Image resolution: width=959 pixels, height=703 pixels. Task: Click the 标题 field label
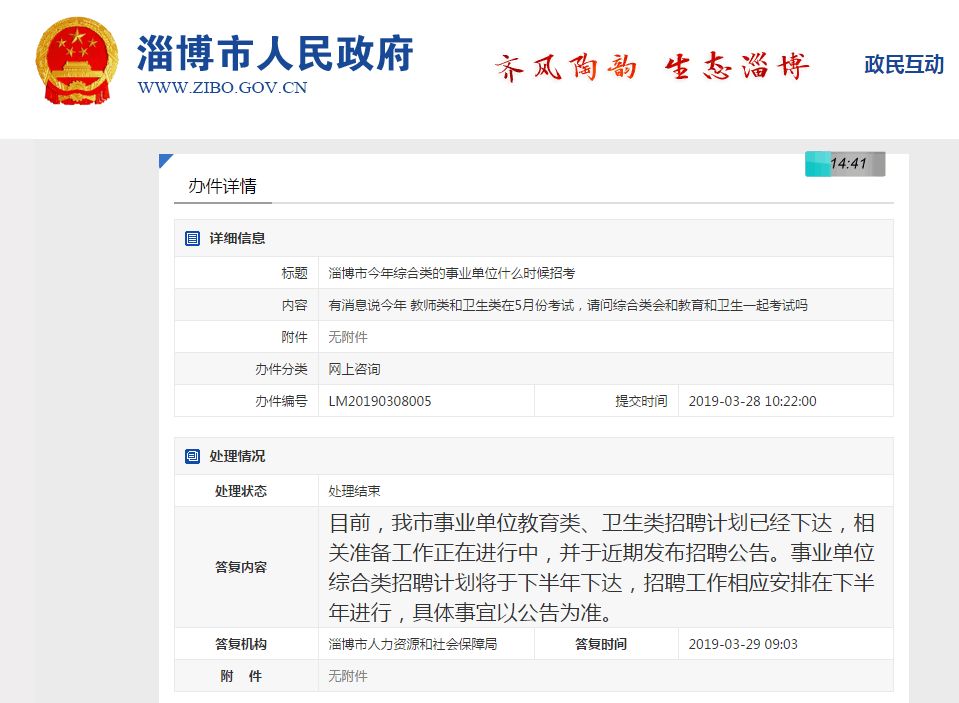click(x=294, y=273)
